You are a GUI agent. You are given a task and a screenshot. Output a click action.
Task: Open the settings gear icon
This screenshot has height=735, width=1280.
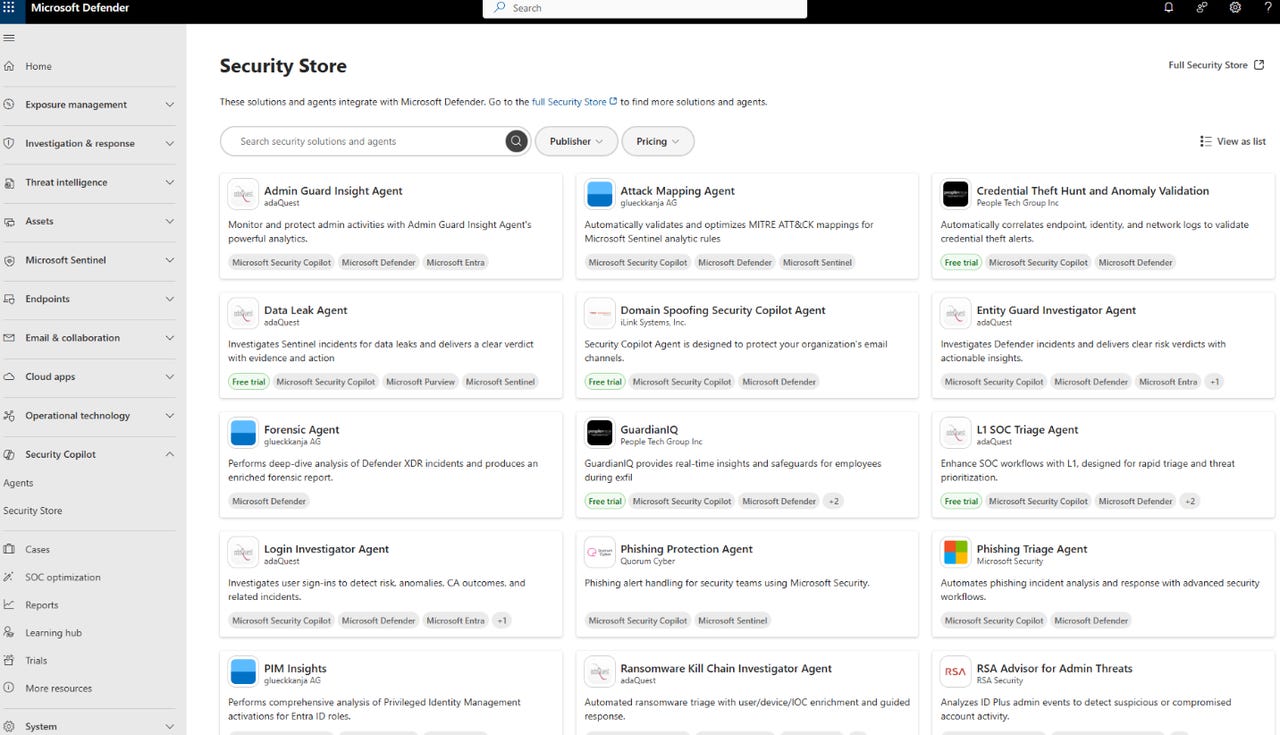pos(1235,8)
